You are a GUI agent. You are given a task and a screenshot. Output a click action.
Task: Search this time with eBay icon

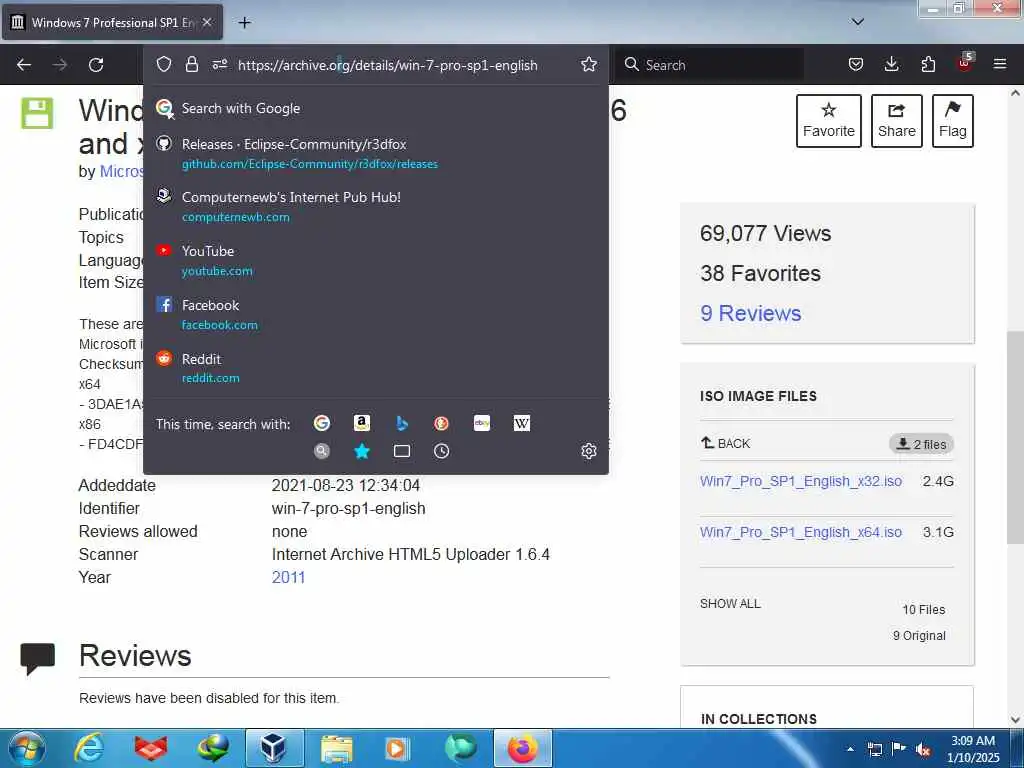click(482, 423)
